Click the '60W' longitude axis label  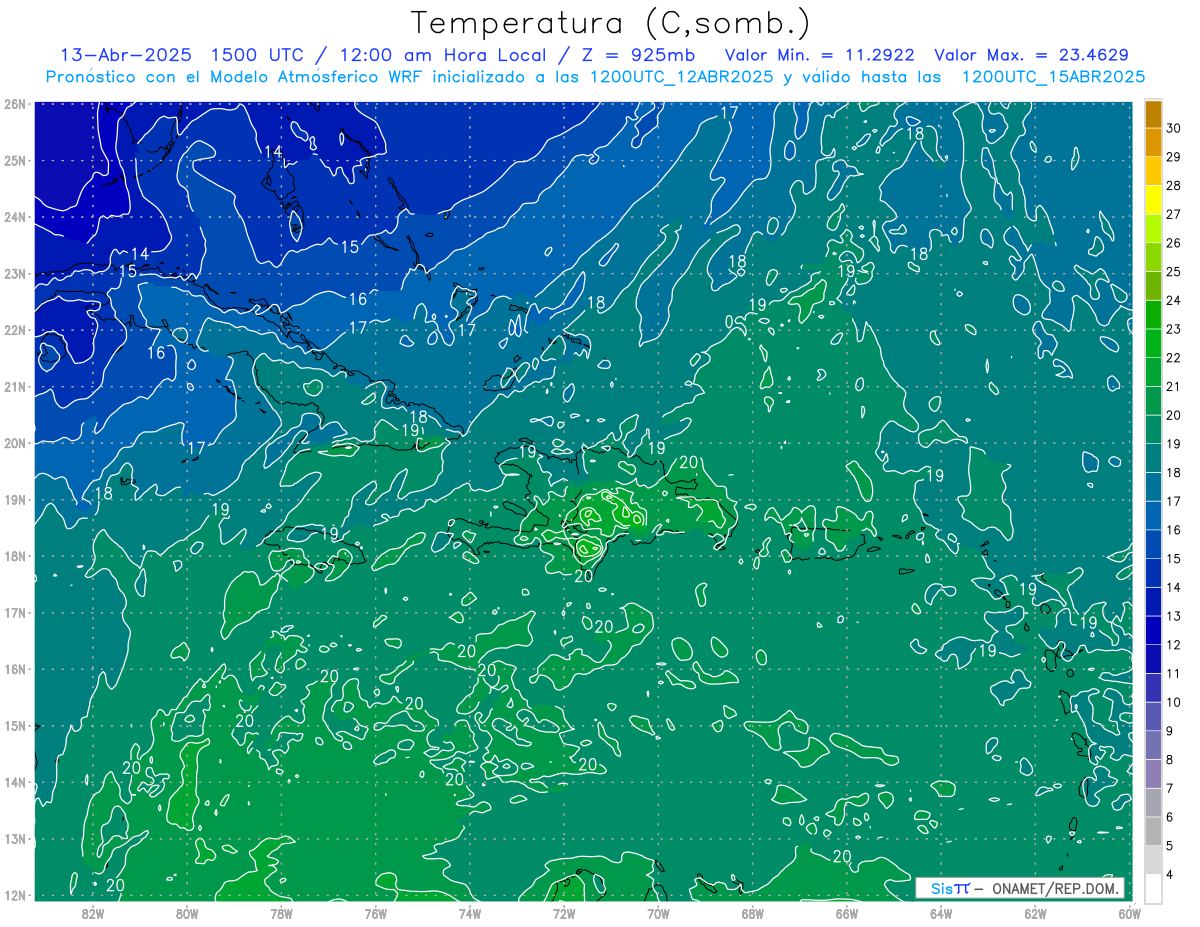[x=1130, y=912]
